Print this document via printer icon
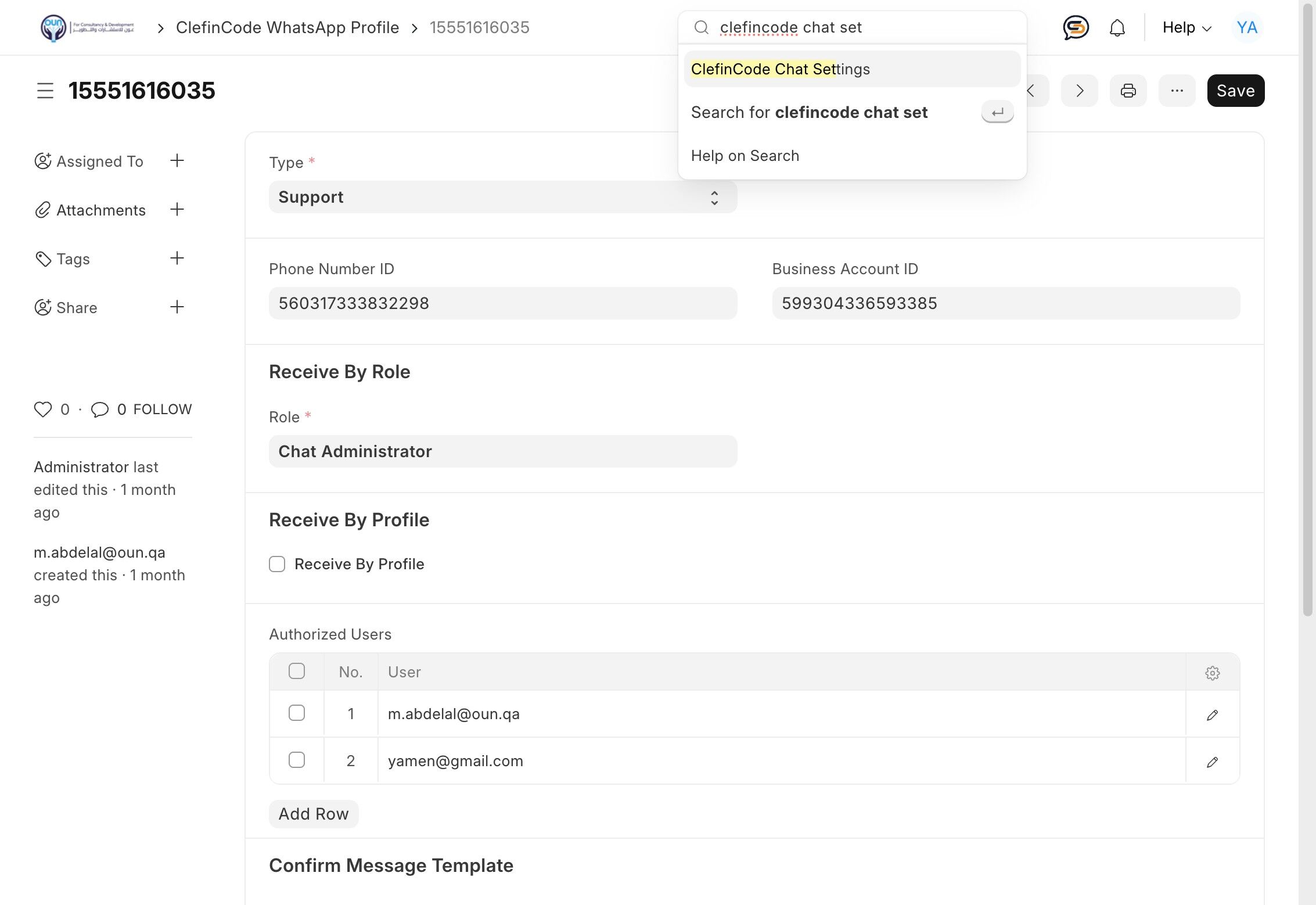The width and height of the screenshot is (1316, 905). [1128, 91]
